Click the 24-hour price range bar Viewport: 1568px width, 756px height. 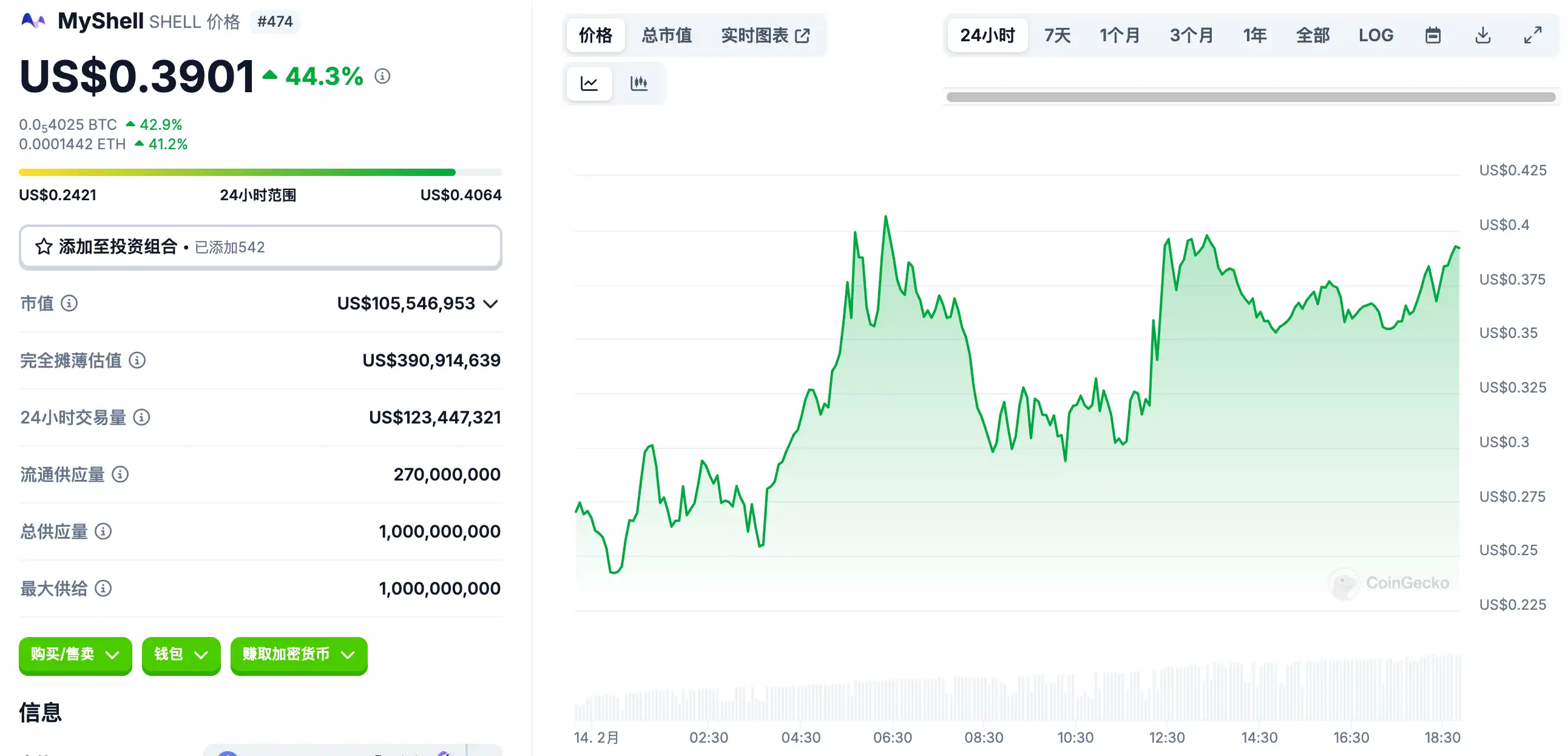point(260,172)
